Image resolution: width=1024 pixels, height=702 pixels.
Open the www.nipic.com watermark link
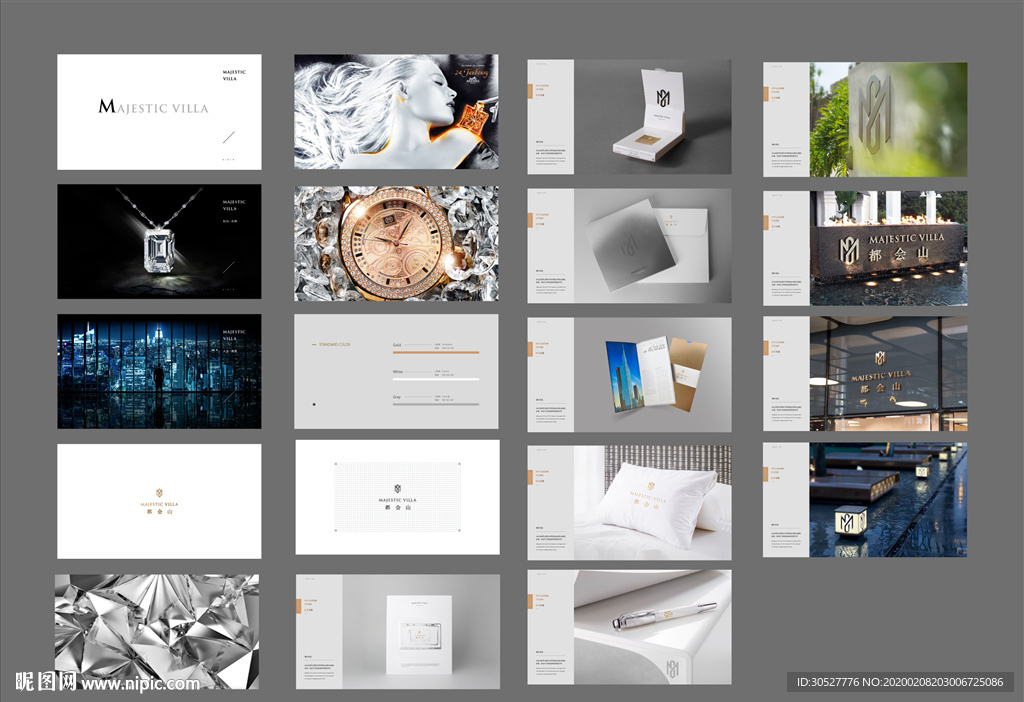pyautogui.click(x=140, y=684)
